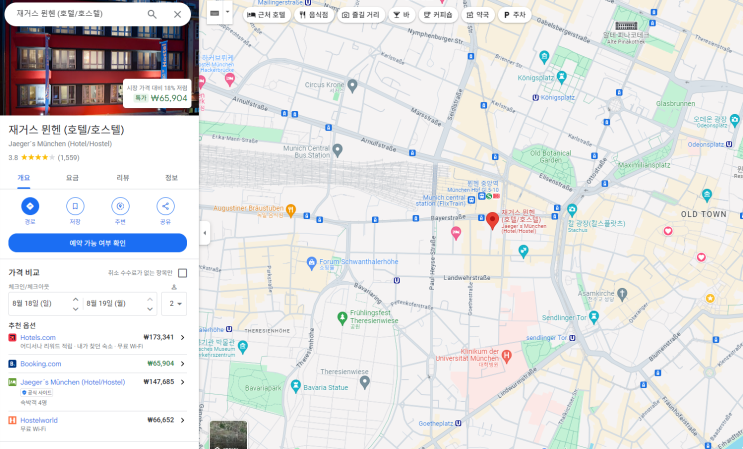Click the 주변 nearby icon
This screenshot has height=449, width=743.
(120, 206)
